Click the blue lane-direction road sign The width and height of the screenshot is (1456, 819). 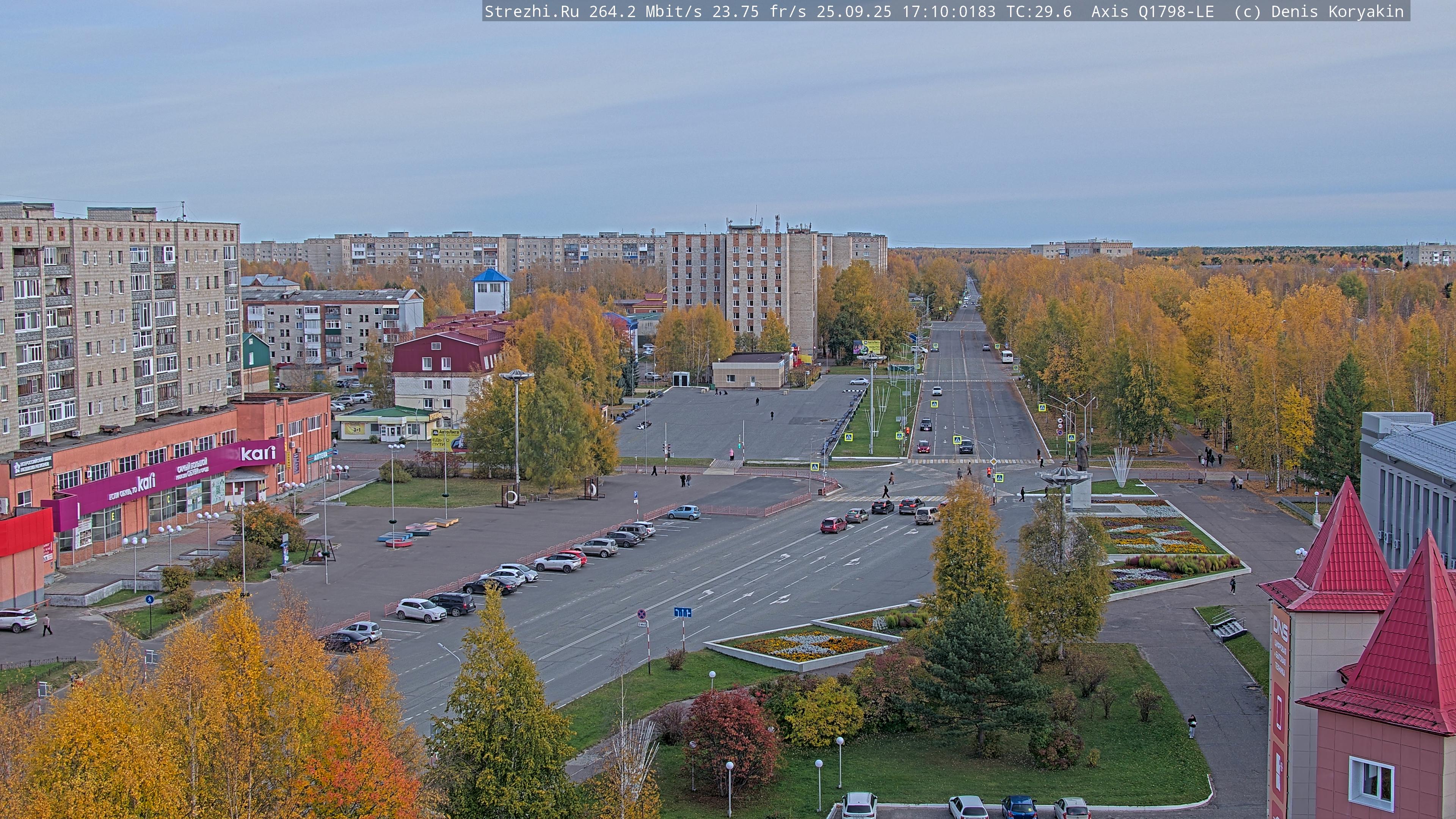[x=683, y=612]
